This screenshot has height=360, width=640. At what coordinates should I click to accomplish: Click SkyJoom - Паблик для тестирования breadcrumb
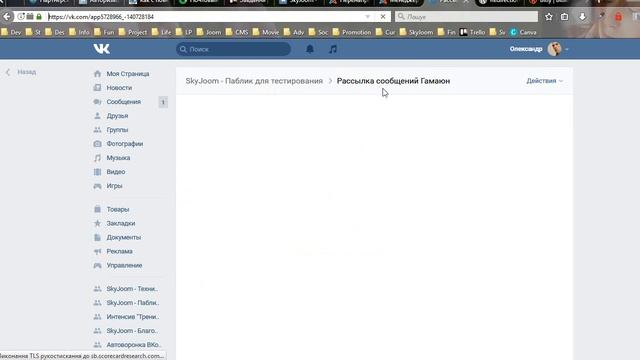click(x=254, y=81)
